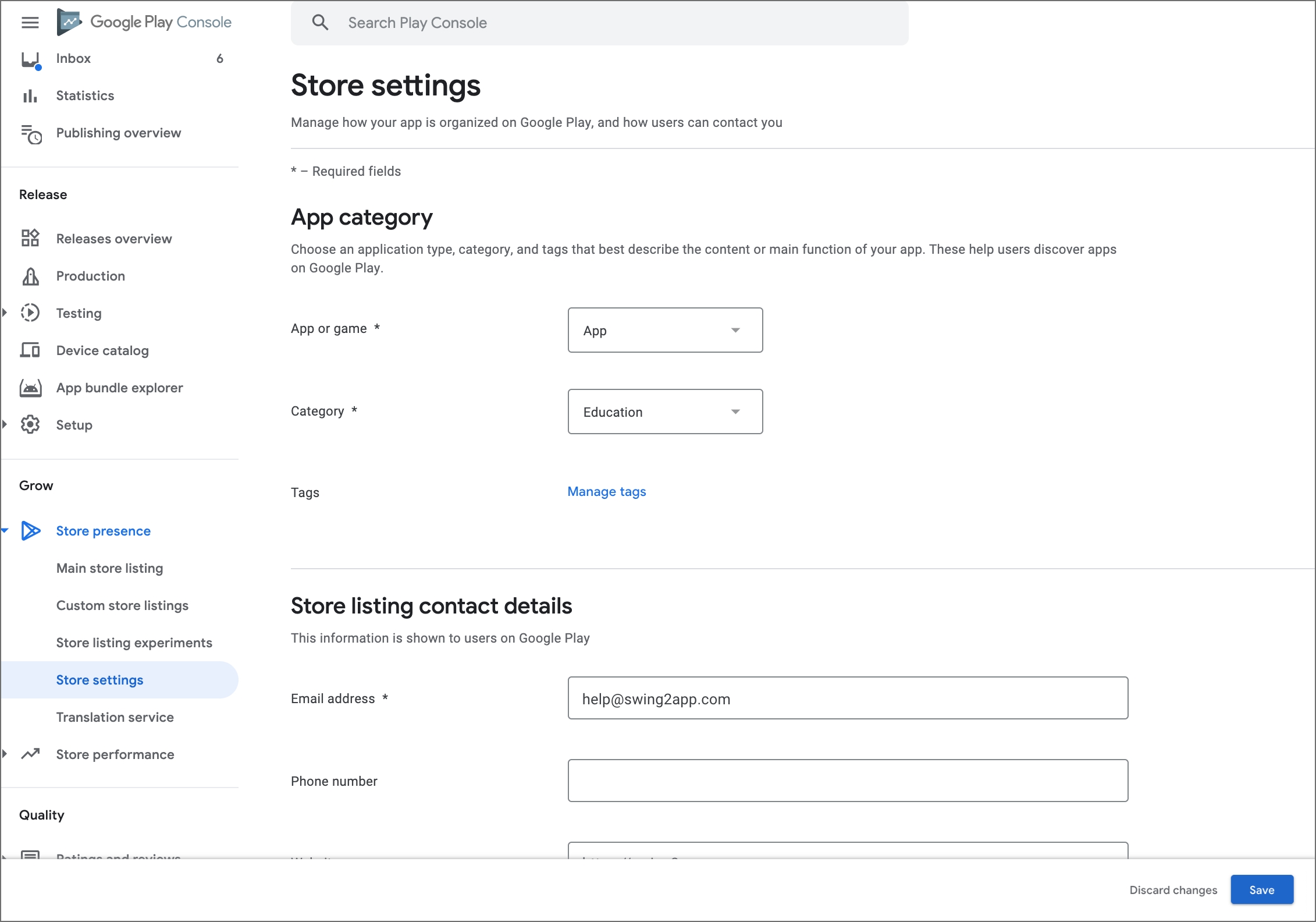Click the Email address label
1316x922 pixels.
339,698
